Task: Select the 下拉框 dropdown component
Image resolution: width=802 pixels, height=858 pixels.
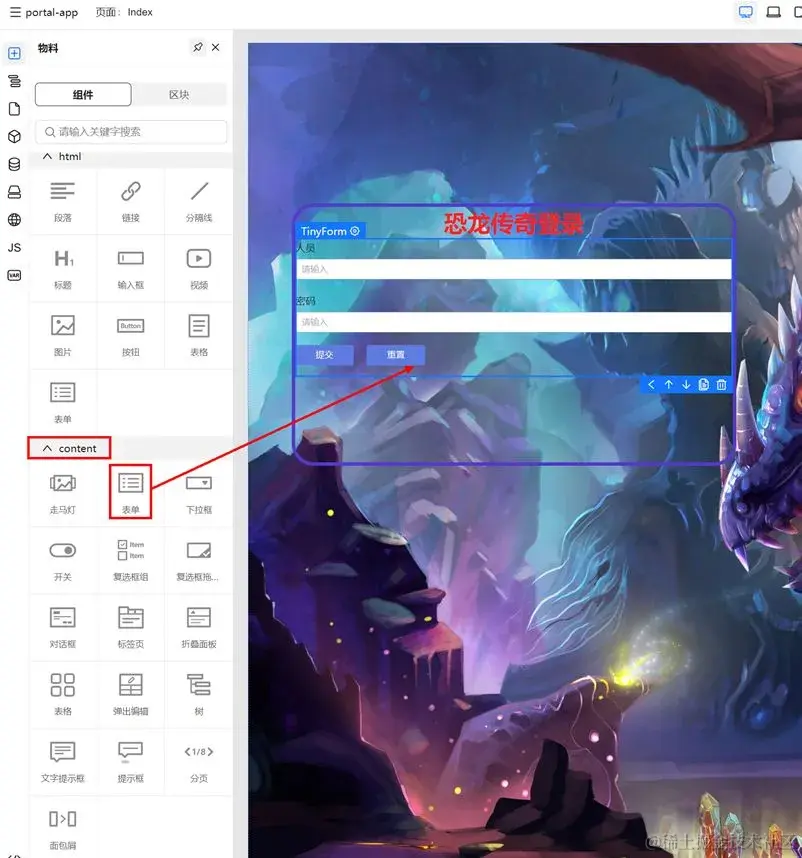Action: pos(199,494)
